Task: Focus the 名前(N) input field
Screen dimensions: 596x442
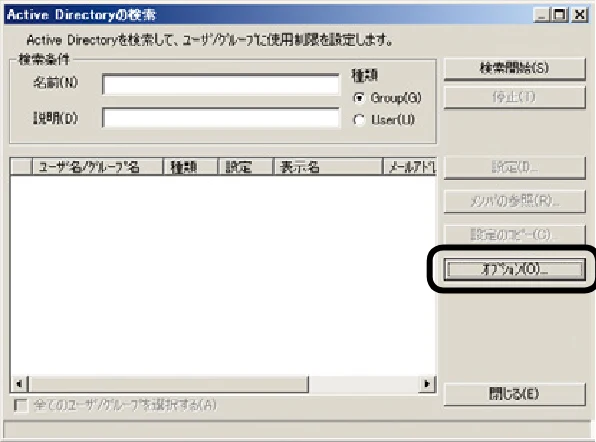Action: point(221,84)
